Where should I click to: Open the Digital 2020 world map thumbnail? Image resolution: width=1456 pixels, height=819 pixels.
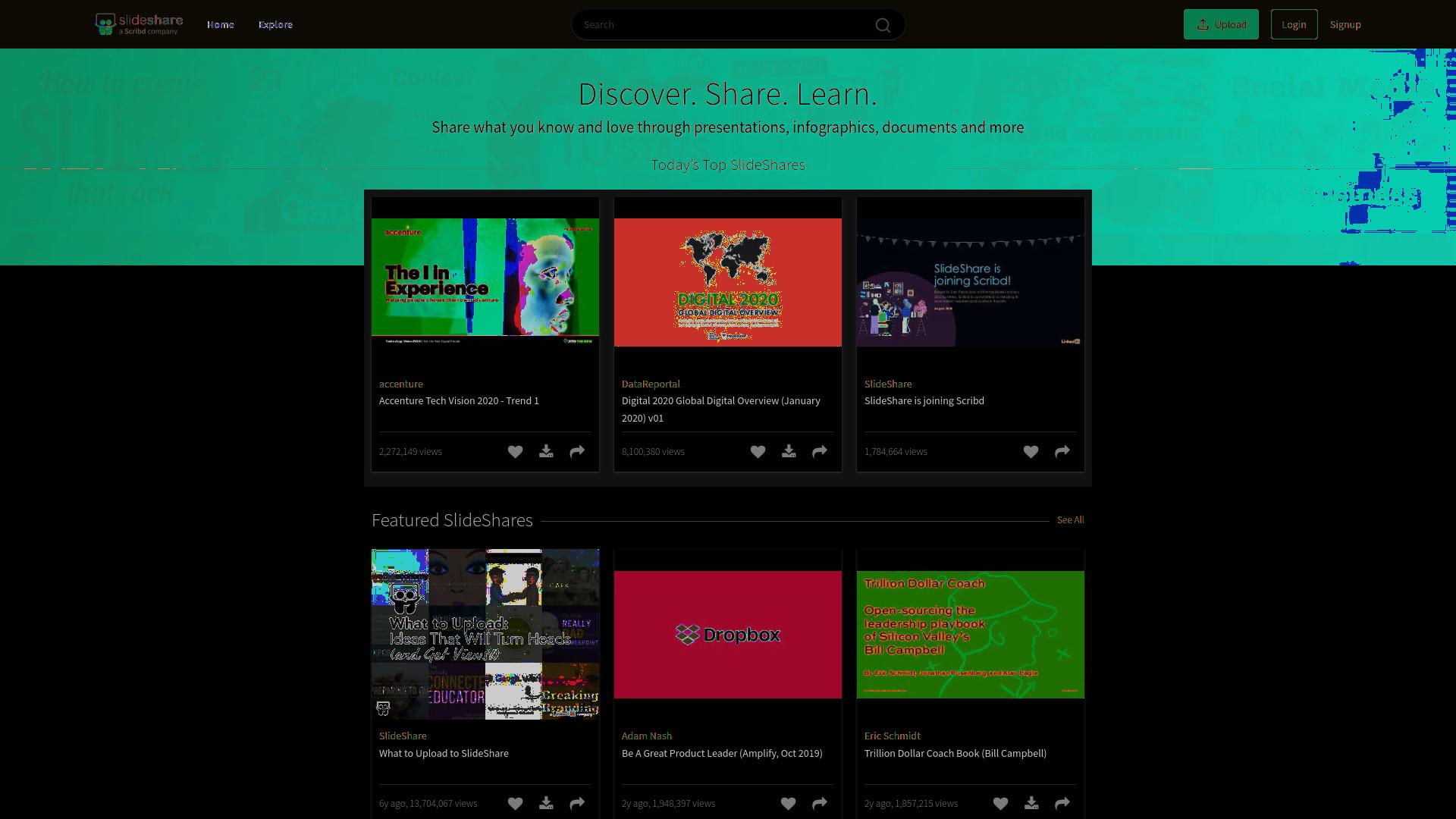coord(728,282)
